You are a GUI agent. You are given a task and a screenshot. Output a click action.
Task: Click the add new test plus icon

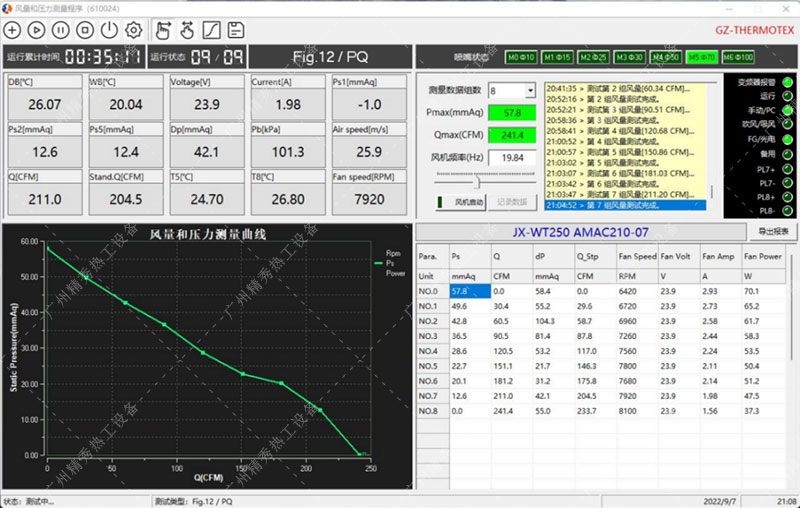pos(13,30)
